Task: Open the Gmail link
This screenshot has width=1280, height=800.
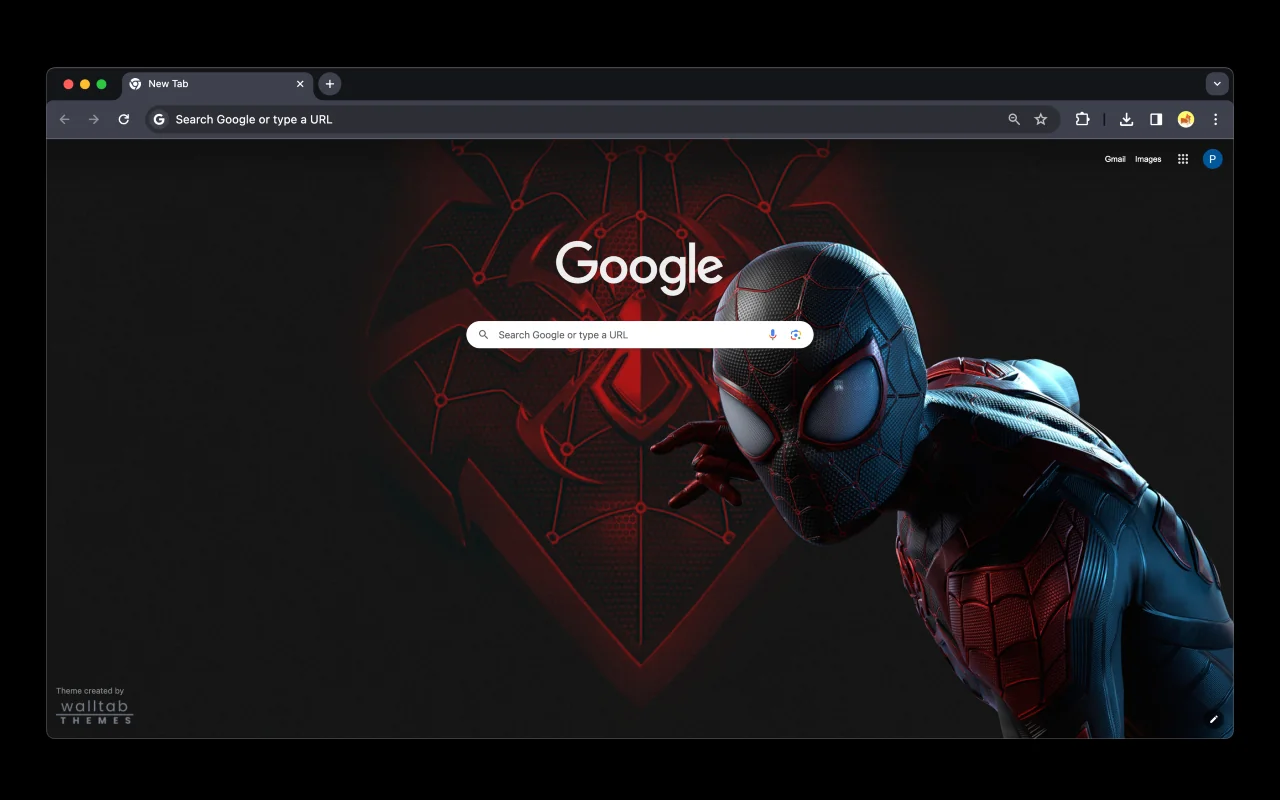Action: 1115,159
